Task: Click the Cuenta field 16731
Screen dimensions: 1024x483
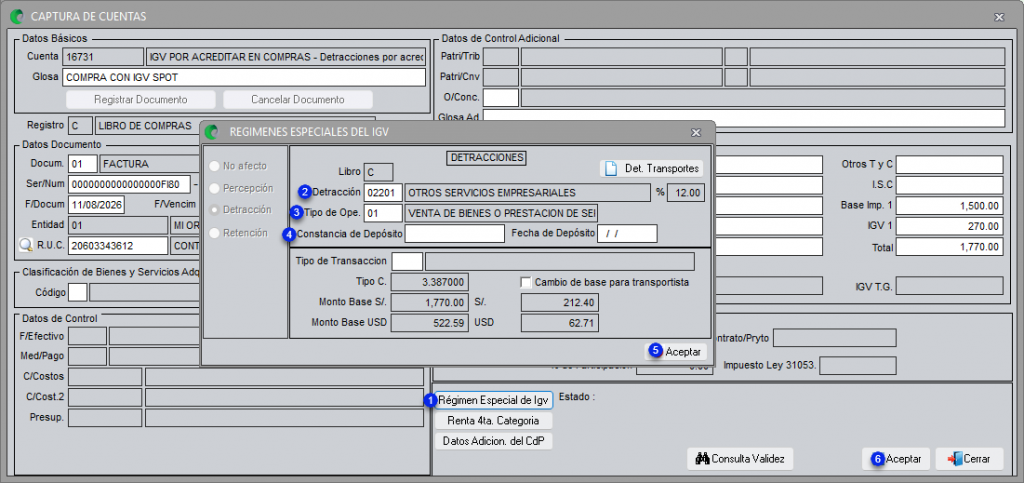Action: [x=103, y=57]
